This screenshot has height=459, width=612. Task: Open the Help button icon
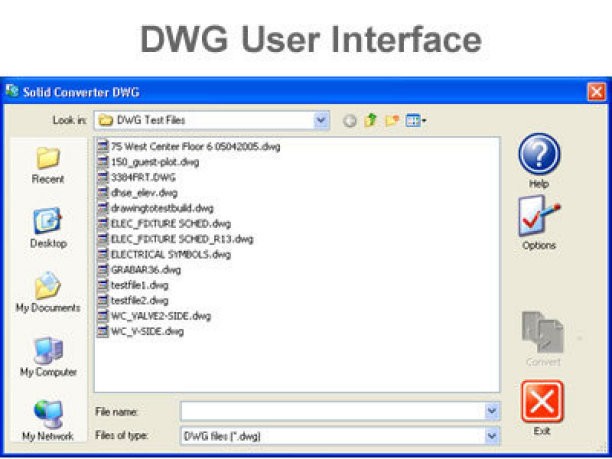click(x=539, y=154)
